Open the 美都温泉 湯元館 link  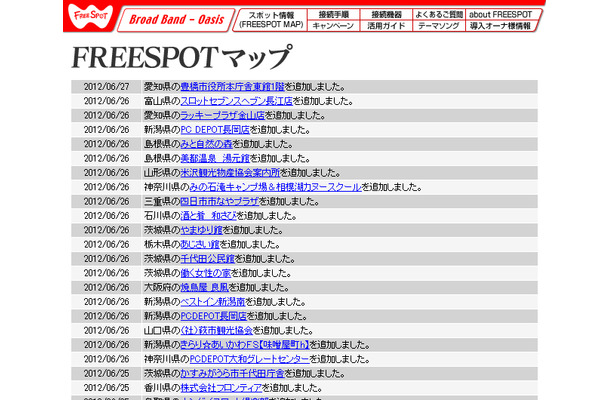pyautogui.click(x=215, y=159)
